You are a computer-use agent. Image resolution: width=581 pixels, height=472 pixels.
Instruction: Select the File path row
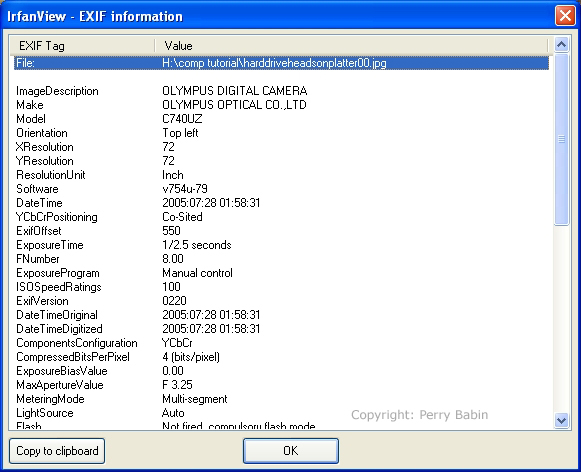coord(282,63)
